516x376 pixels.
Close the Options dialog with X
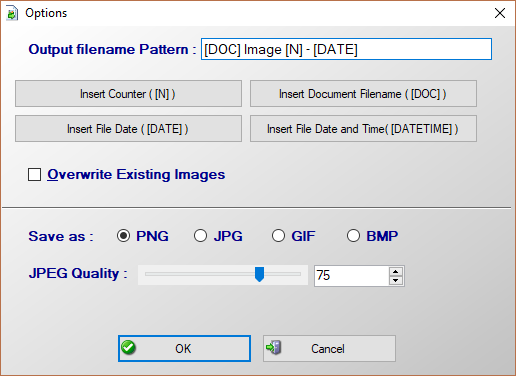click(500, 13)
